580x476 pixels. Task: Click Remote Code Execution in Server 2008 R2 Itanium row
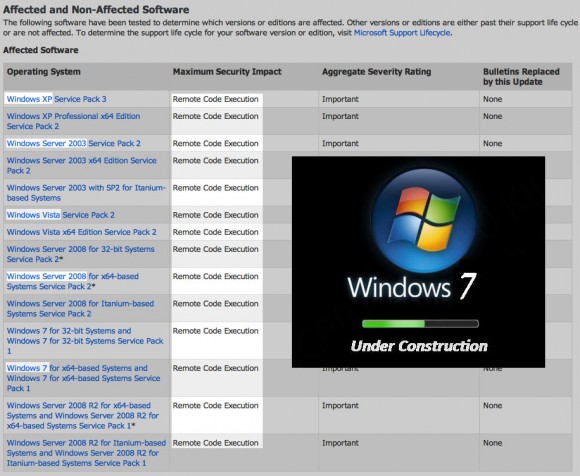tap(216, 443)
